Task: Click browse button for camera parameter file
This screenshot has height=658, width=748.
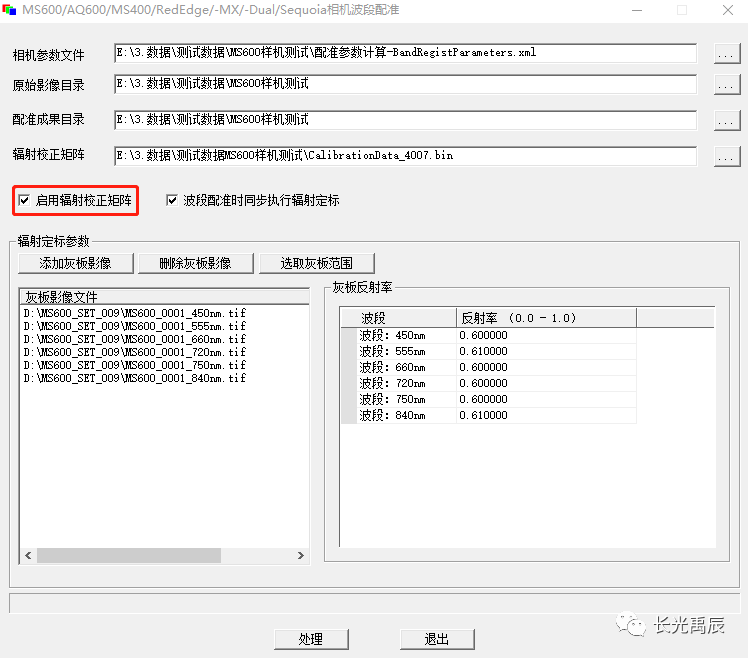Action: 726,53
